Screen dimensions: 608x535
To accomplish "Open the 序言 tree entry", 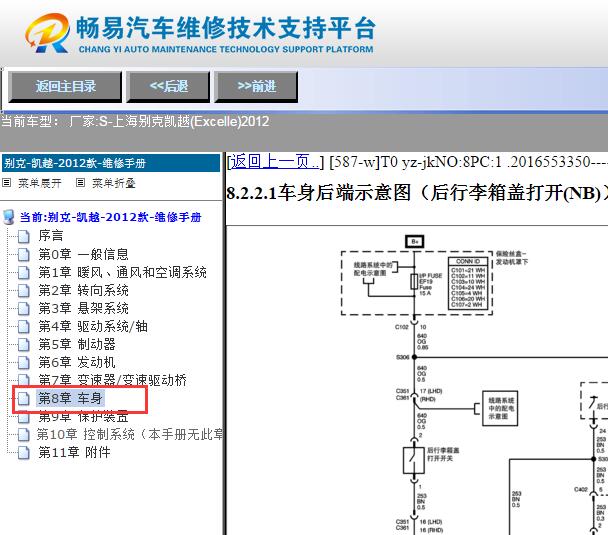I will pos(50,235).
